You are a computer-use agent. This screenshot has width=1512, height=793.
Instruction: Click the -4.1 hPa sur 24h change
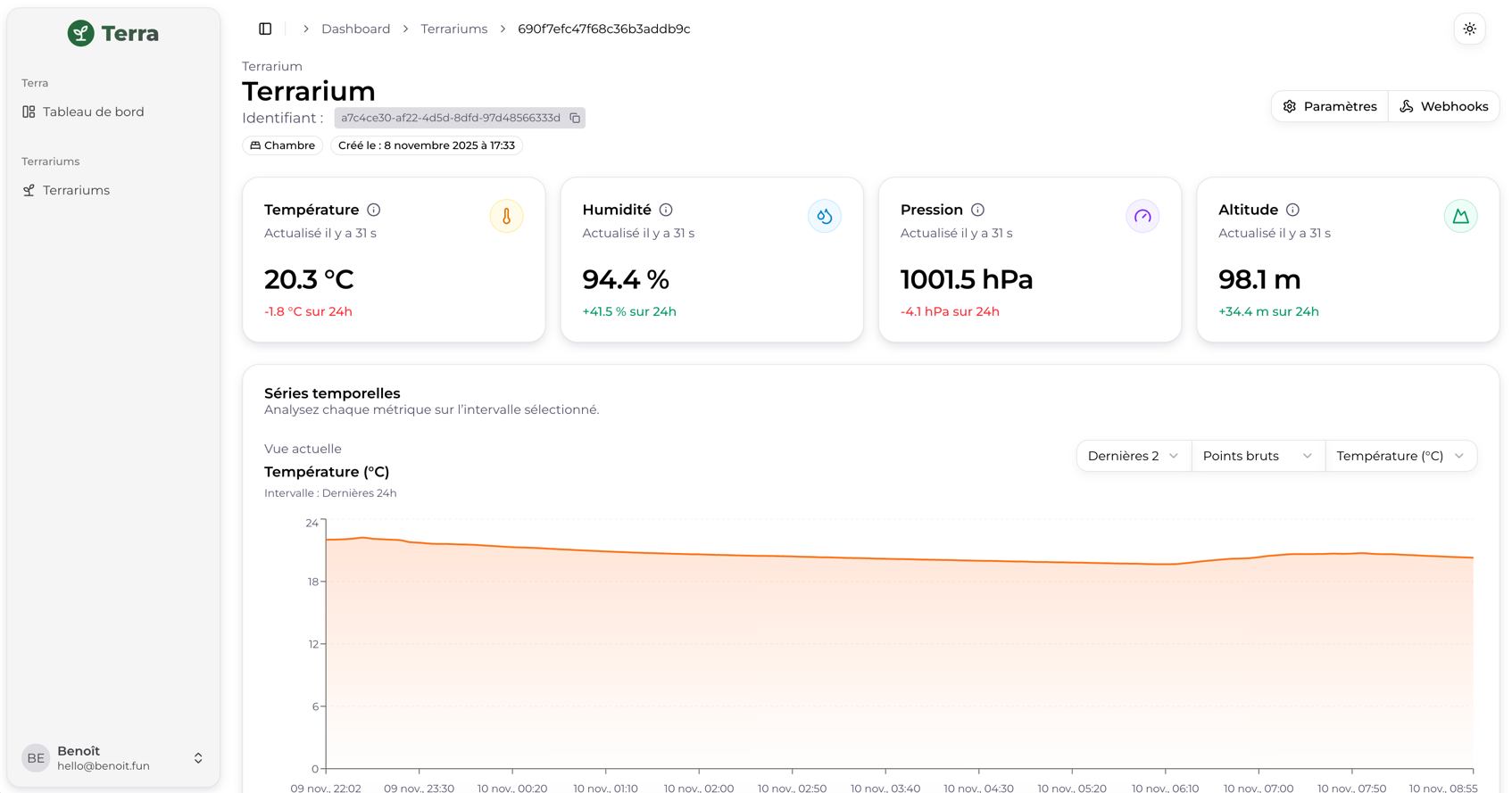[950, 311]
